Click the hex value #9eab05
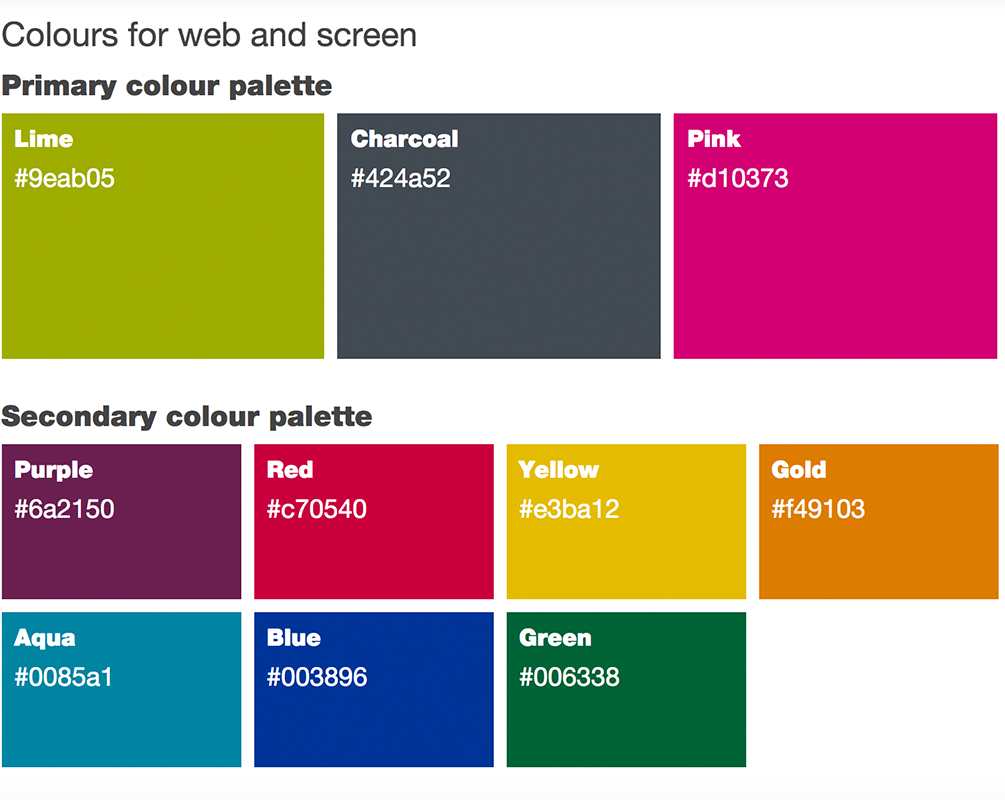 click(x=64, y=178)
